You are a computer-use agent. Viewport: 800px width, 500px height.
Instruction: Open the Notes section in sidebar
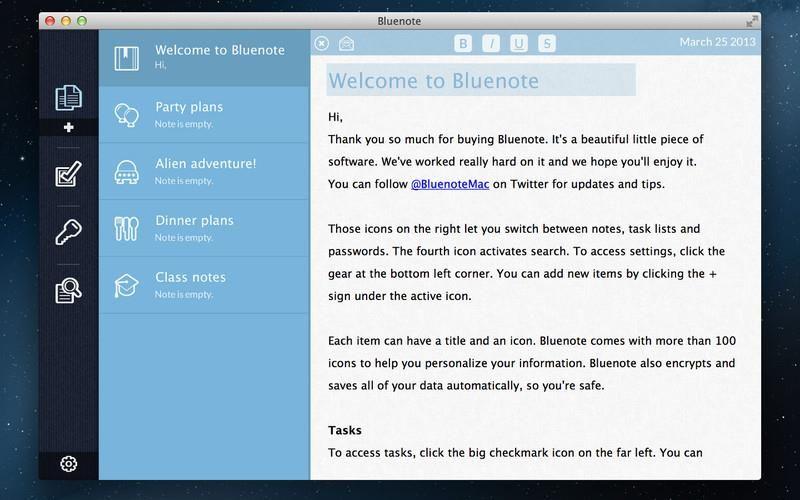(x=68, y=97)
